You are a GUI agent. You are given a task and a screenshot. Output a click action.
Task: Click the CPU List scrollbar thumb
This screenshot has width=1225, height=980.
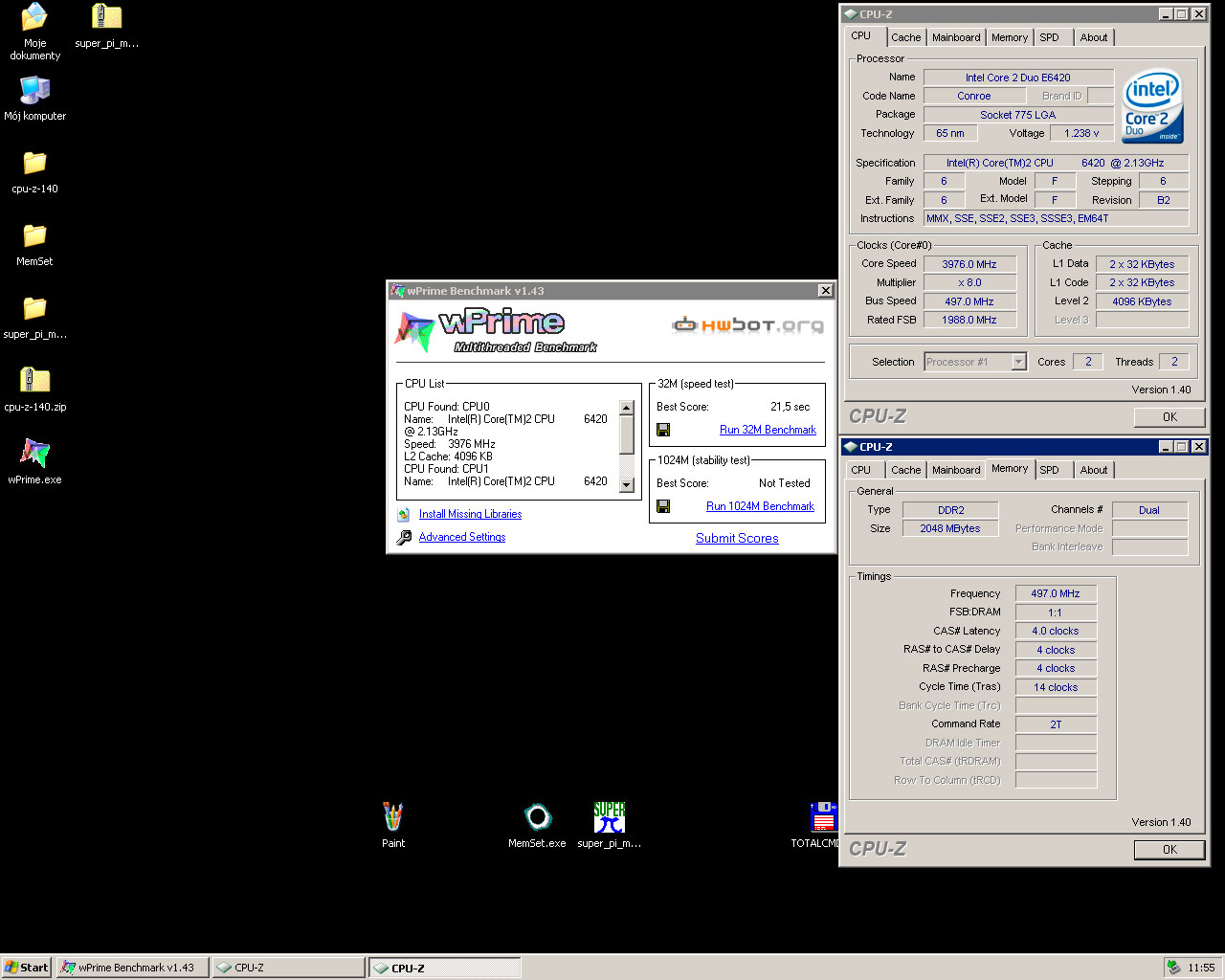tap(627, 434)
